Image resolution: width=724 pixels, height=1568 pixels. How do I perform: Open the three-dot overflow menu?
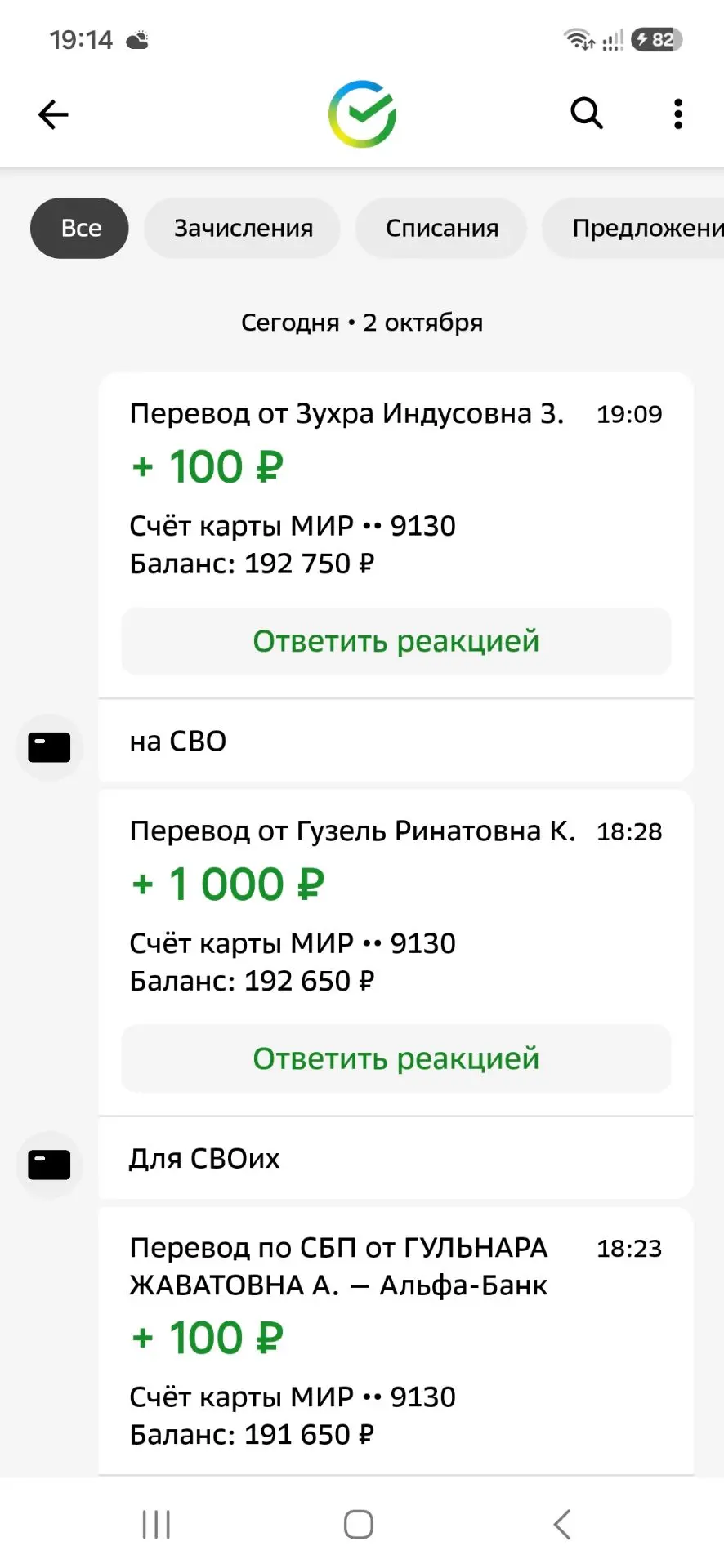677,114
